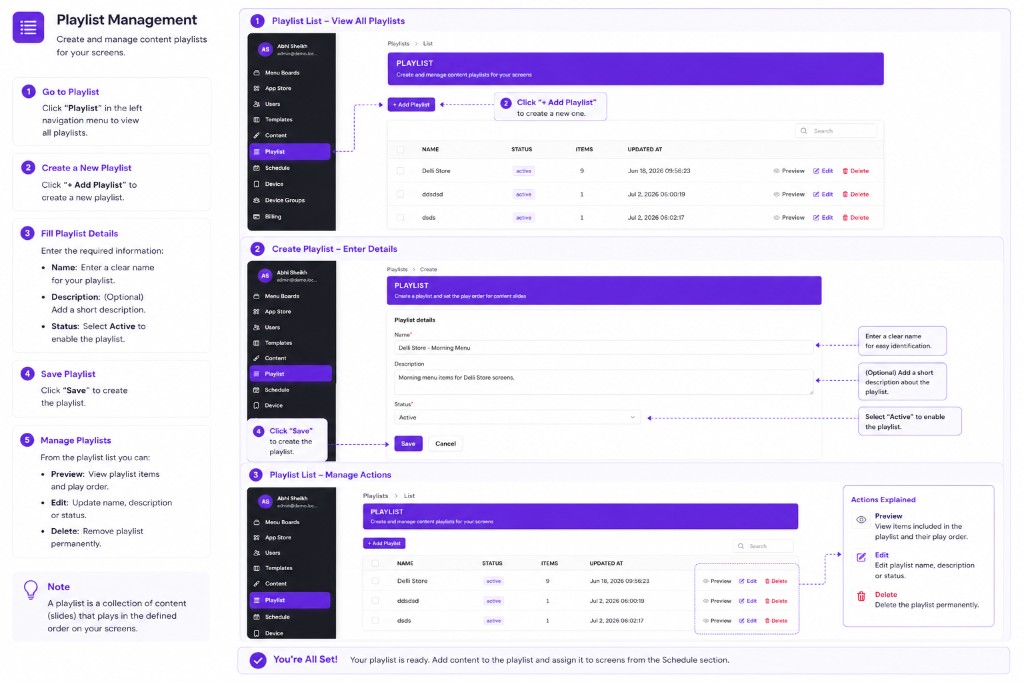Open Schedule icon in Enter Details sidebar
The width and height of the screenshot is (1024, 682).
point(257,390)
